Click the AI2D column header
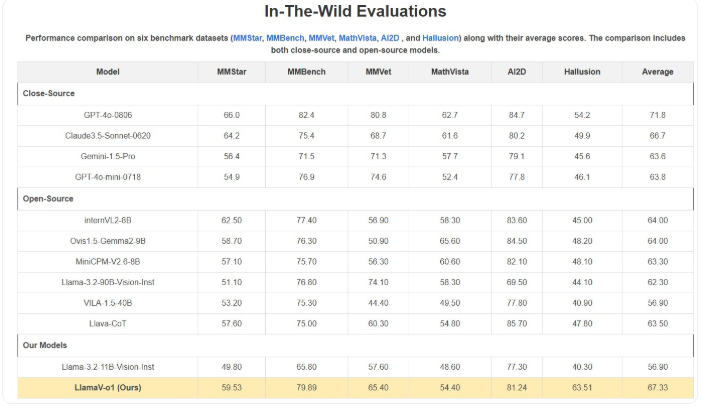Screen dimensions: 702x410 pos(517,72)
